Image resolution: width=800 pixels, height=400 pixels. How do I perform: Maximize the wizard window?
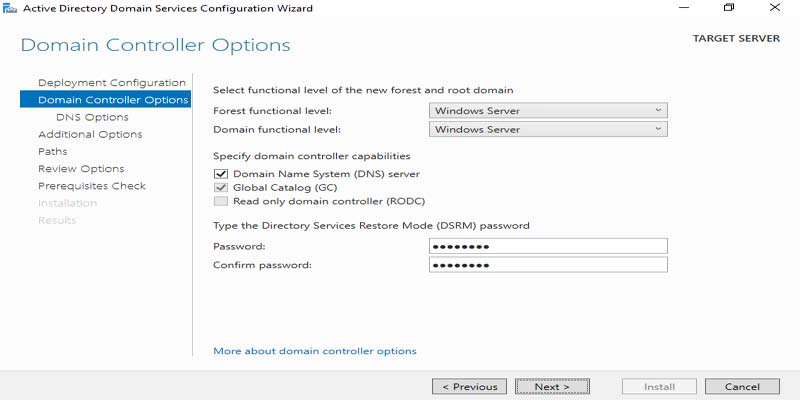(x=729, y=8)
